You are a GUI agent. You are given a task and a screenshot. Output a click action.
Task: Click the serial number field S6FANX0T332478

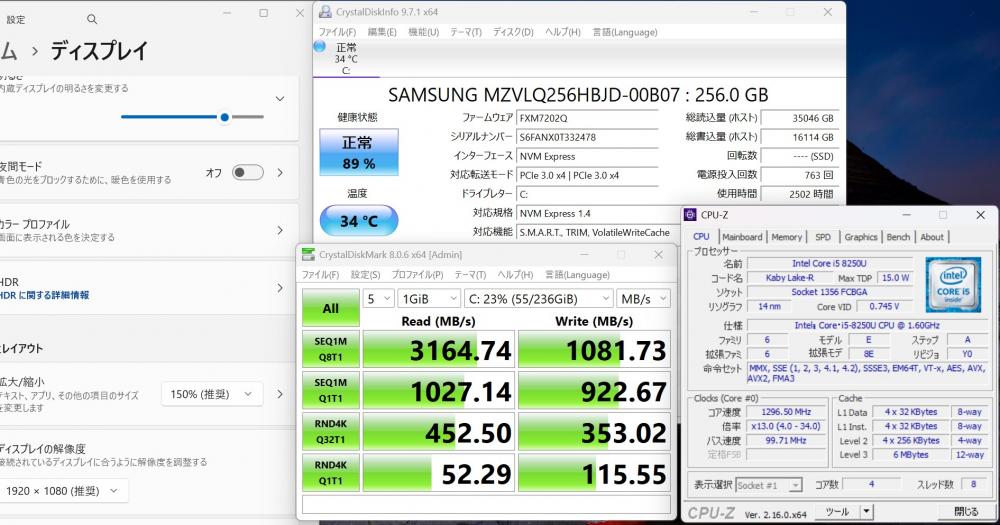(x=587, y=137)
